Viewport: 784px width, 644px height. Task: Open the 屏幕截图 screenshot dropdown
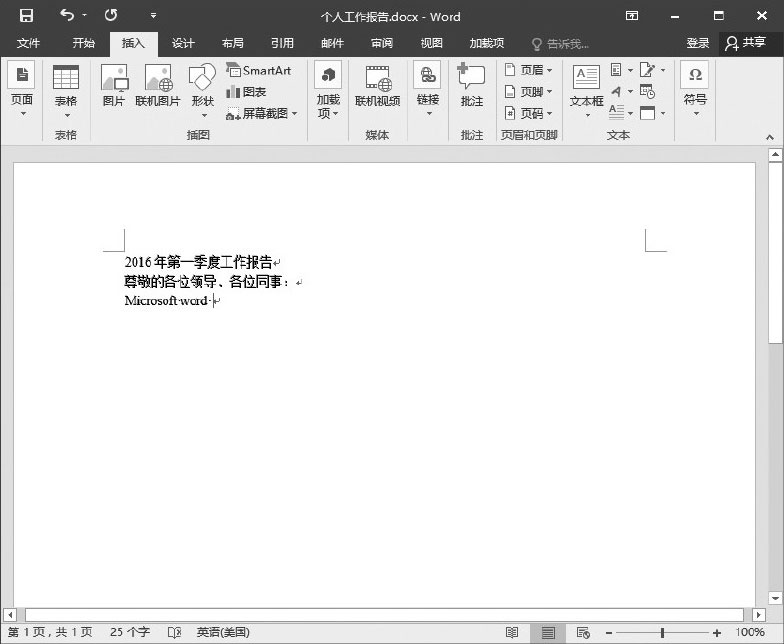click(x=263, y=114)
